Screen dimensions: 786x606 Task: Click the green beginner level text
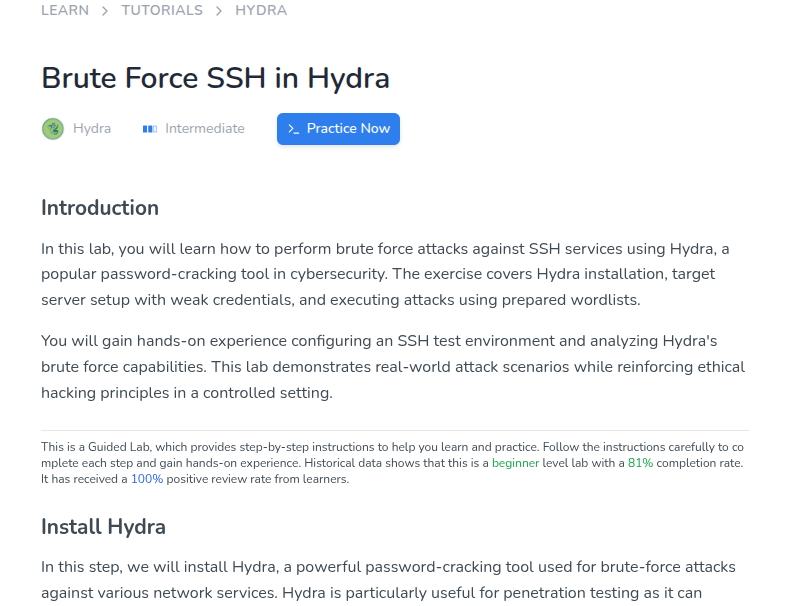pyautogui.click(x=515, y=463)
